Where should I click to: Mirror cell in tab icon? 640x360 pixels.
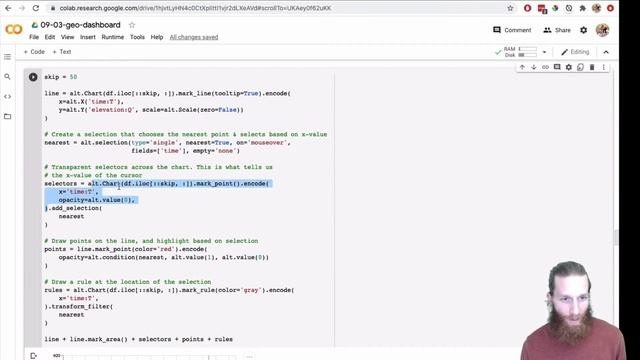point(580,67)
